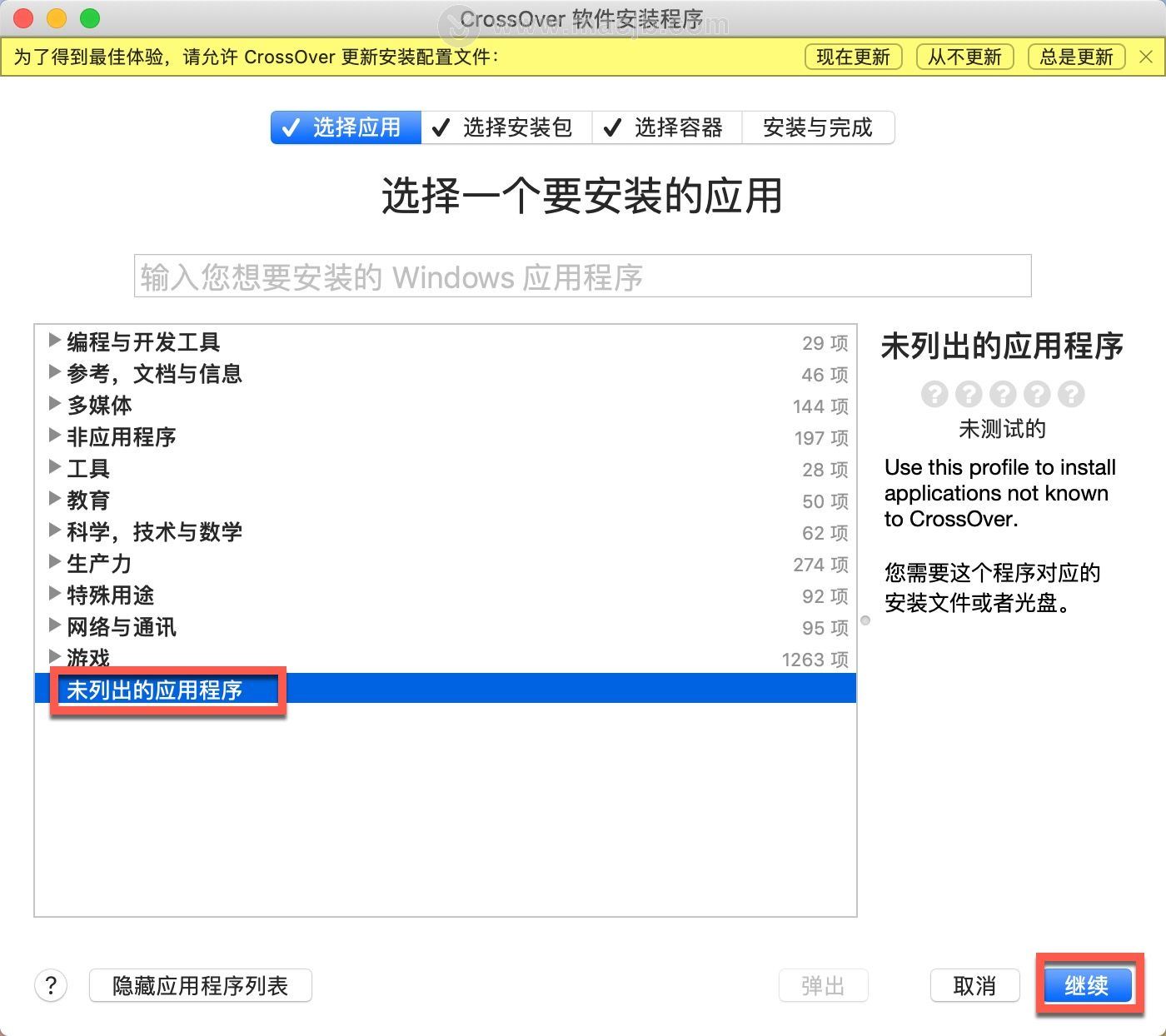Click the first gray rating badge icon

[934, 393]
